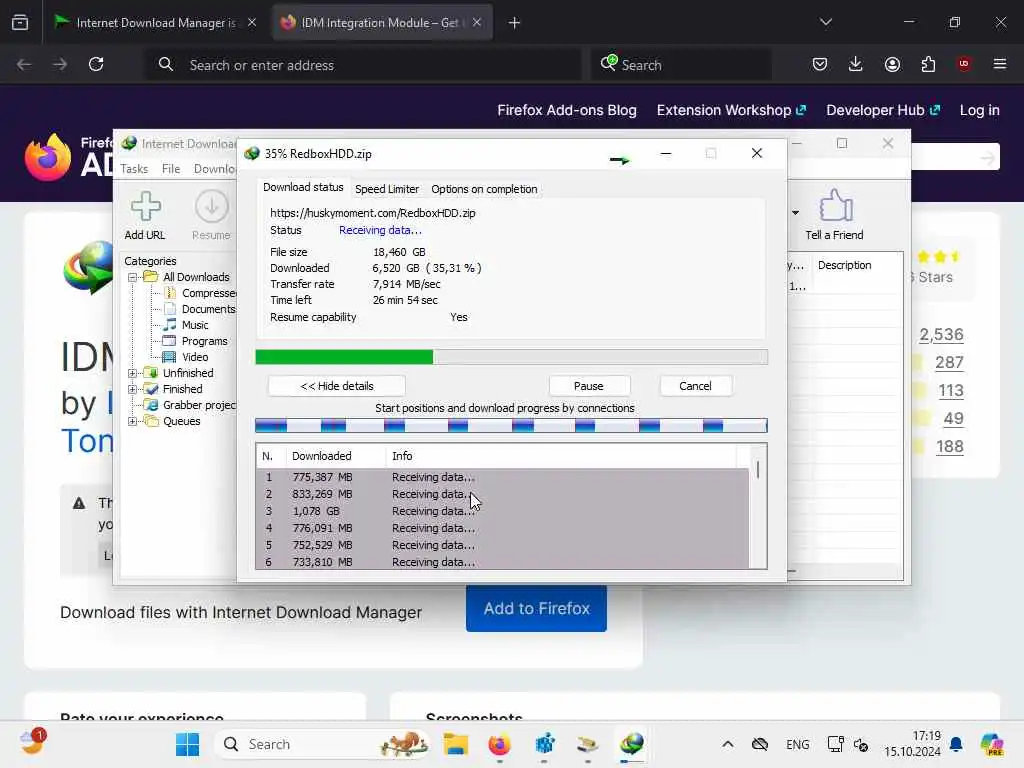Open the Developer Hub link
Image resolution: width=1024 pixels, height=768 pixels.
[883, 110]
